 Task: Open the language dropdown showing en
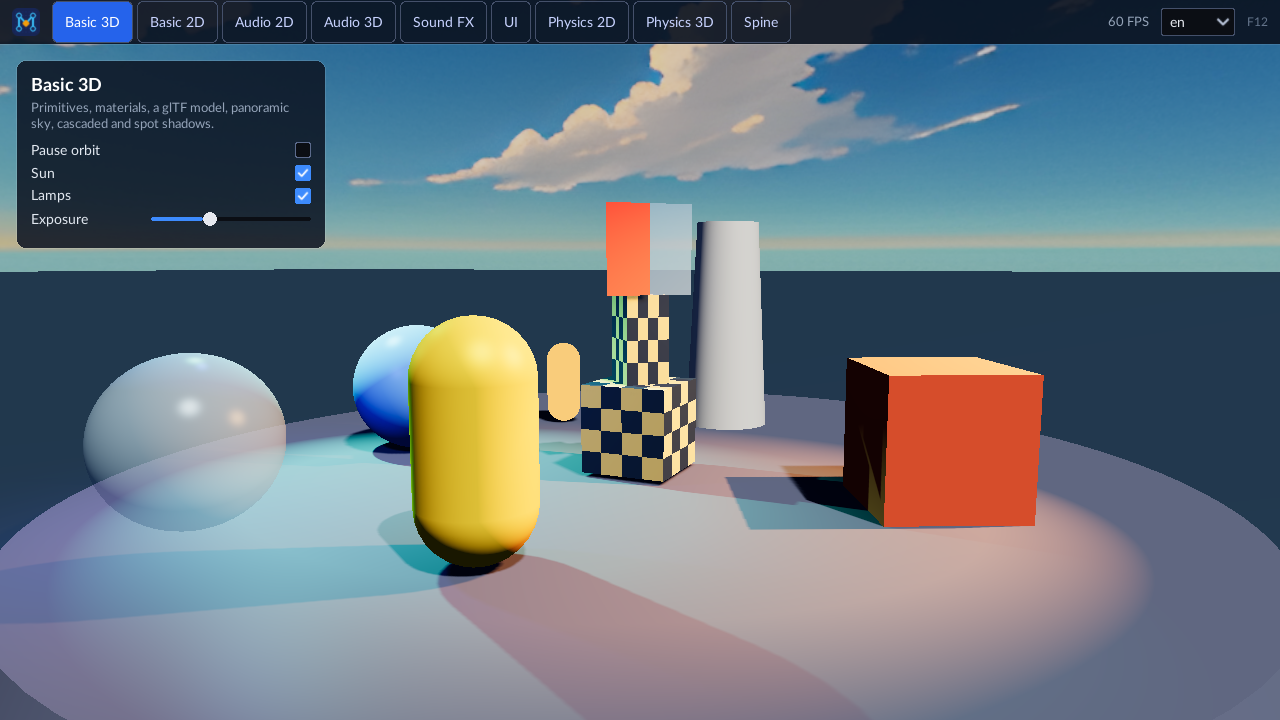pos(1198,22)
